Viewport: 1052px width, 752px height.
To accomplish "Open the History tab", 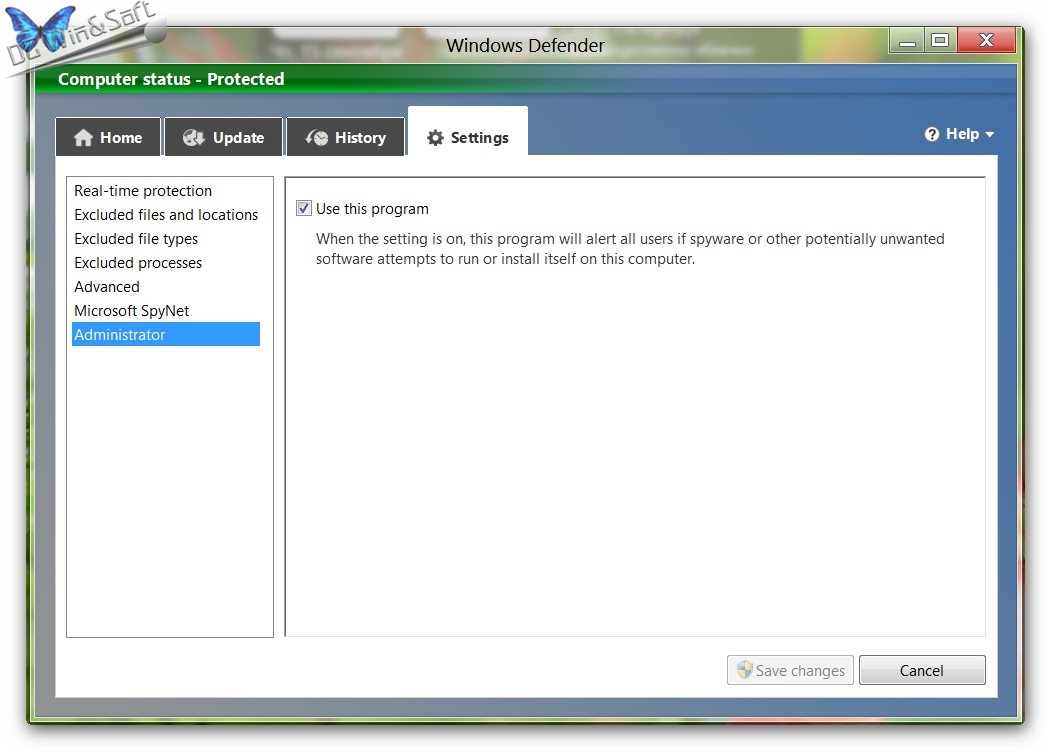I will [346, 137].
